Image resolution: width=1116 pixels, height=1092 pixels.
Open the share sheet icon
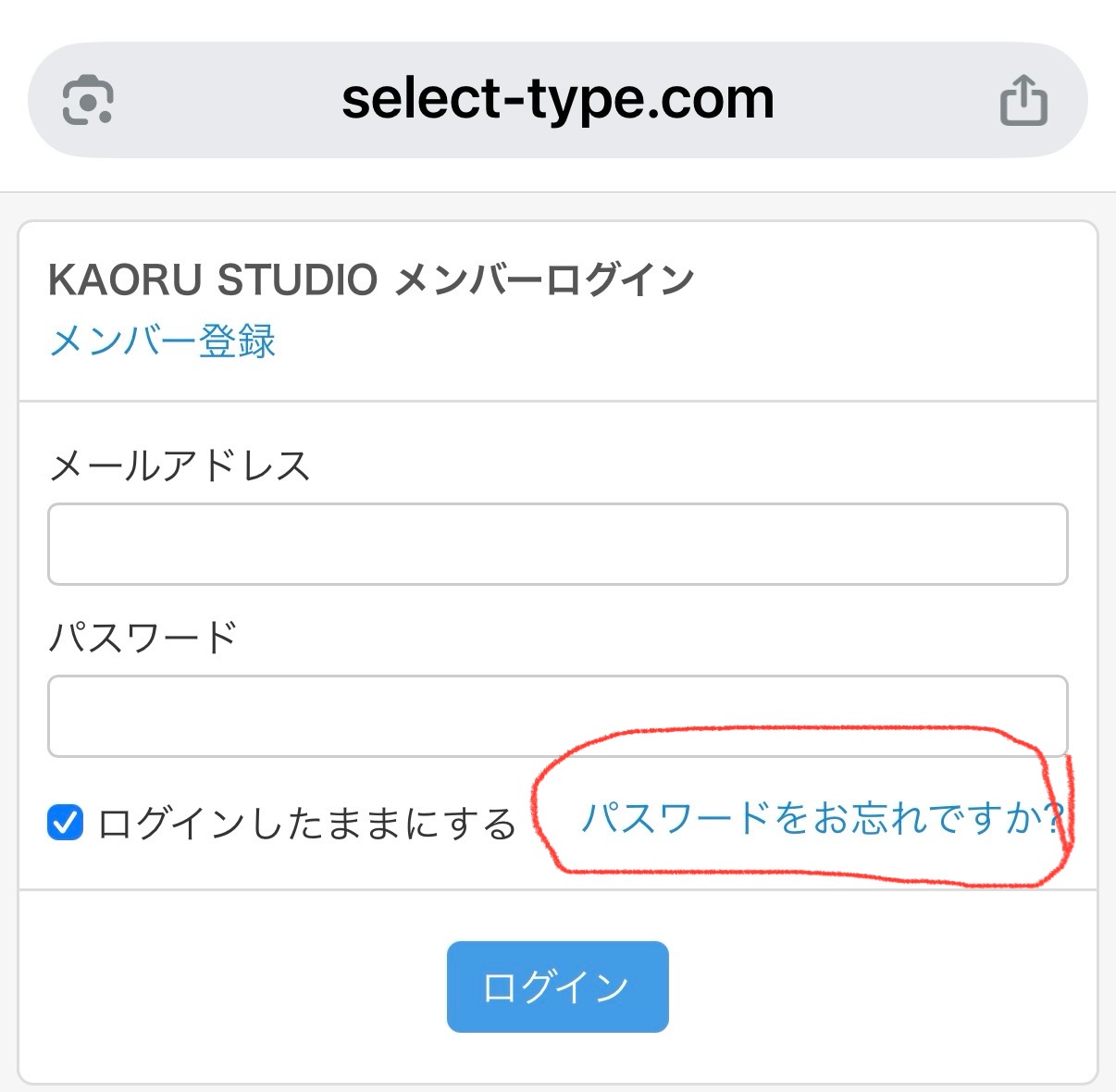tap(1023, 100)
